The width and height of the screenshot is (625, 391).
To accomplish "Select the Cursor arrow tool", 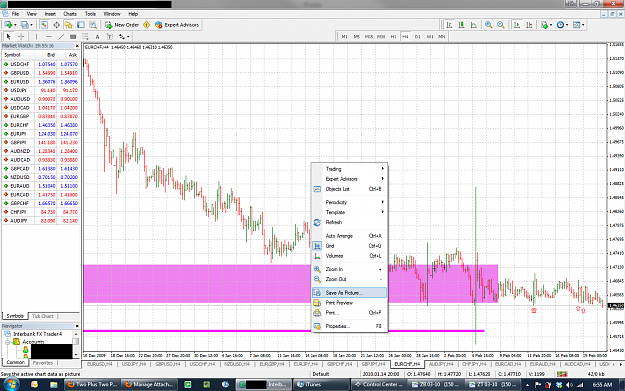I will [x=8, y=37].
